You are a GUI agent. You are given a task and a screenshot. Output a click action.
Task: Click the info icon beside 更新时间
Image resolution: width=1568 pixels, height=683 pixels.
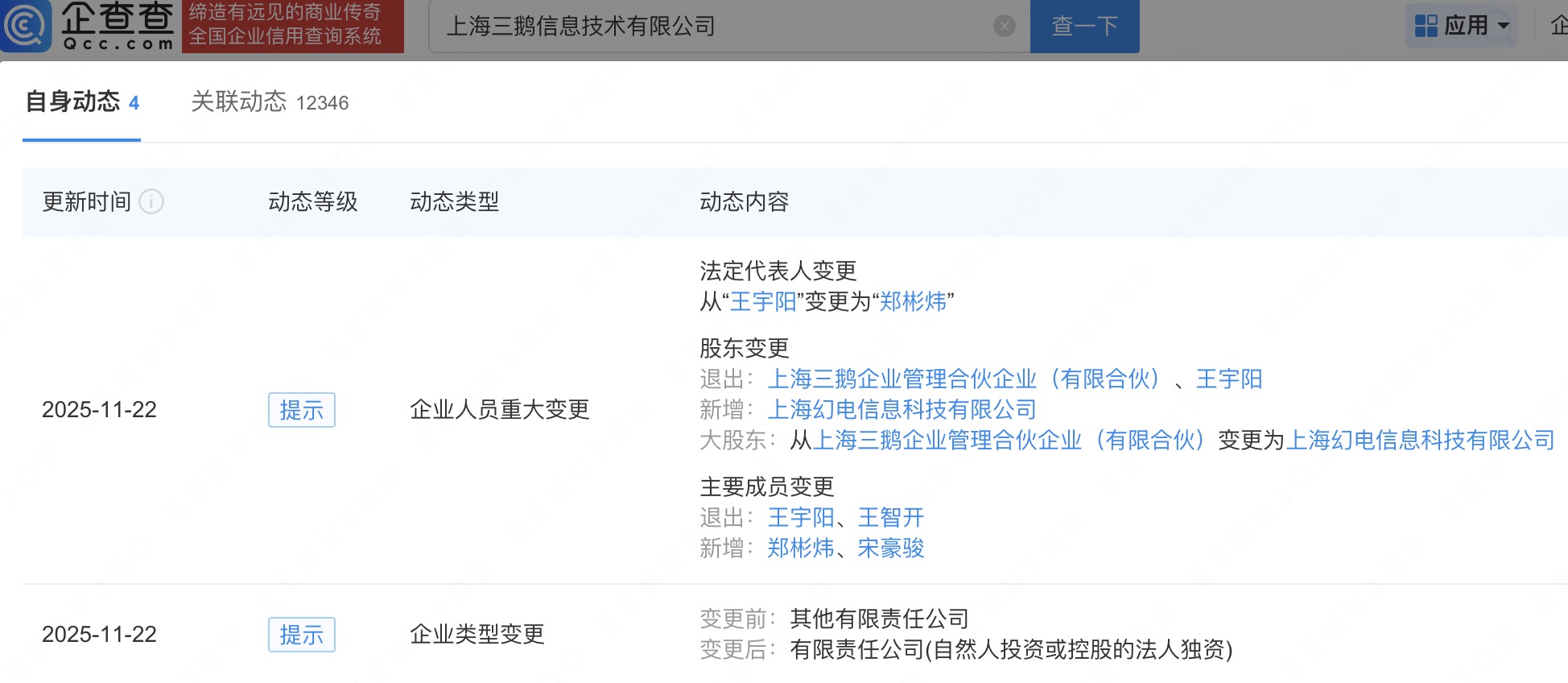(x=151, y=201)
